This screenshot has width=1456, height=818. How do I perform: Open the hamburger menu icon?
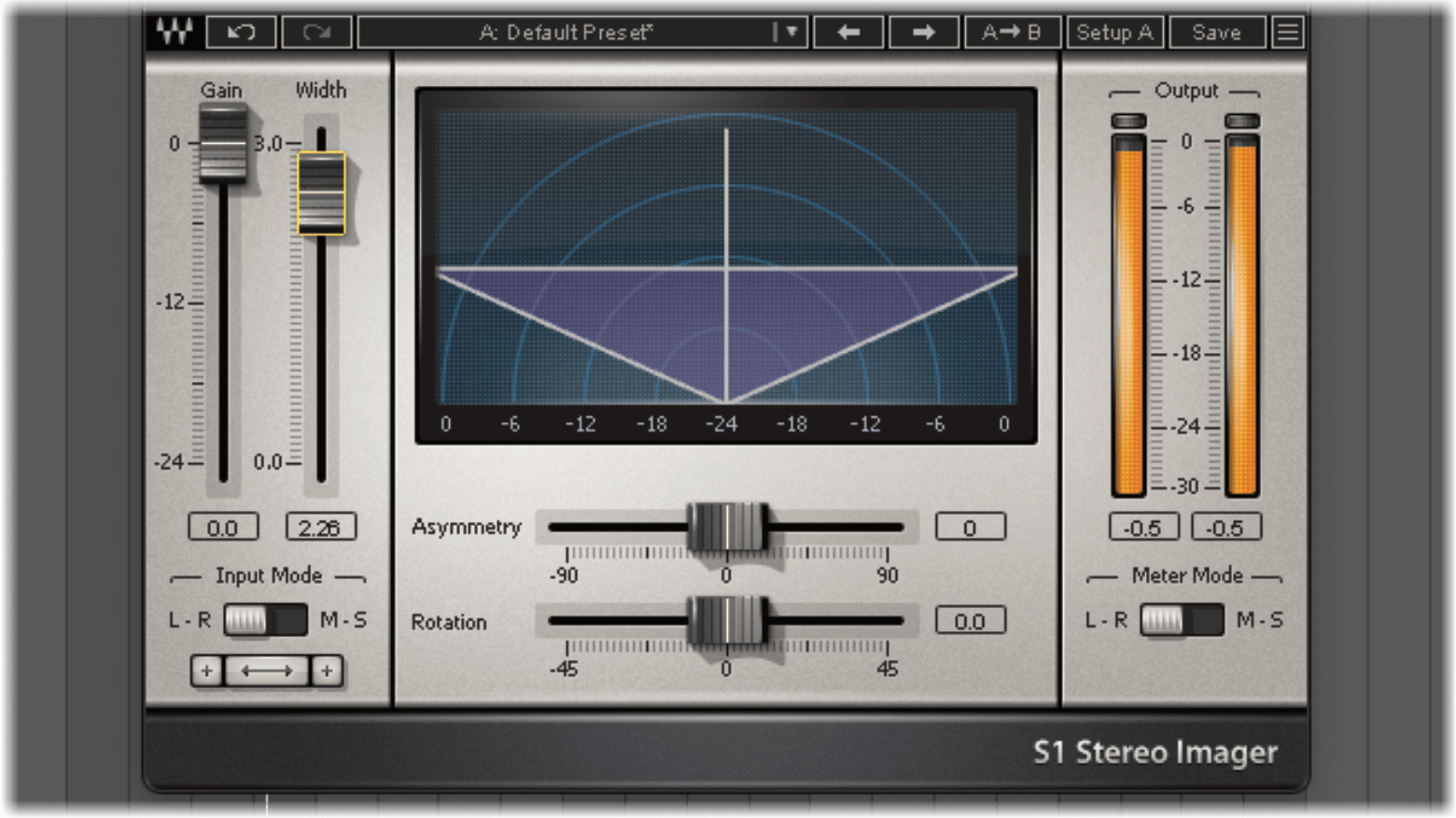1287,32
